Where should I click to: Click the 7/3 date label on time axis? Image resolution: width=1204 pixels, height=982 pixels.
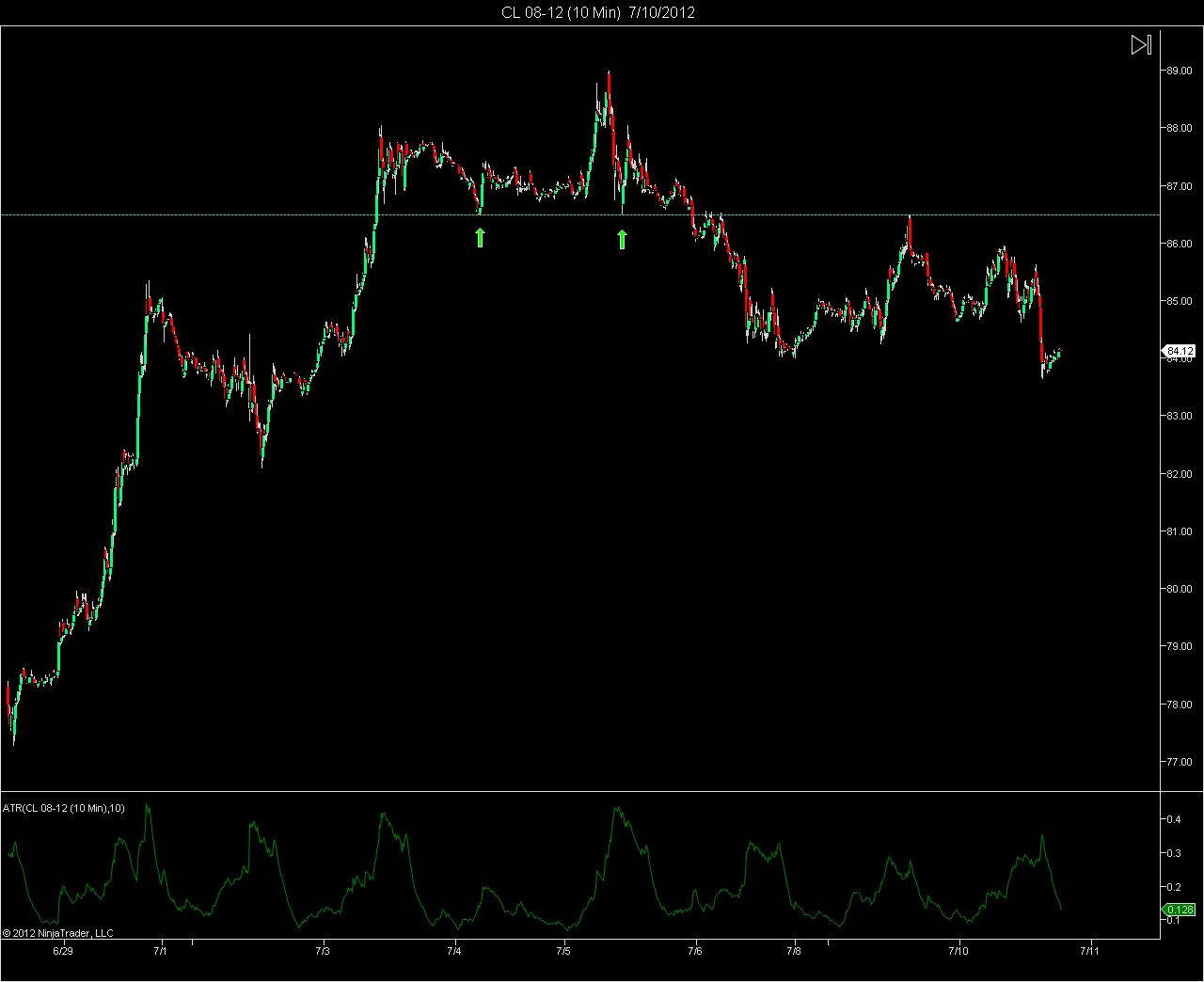[324, 951]
